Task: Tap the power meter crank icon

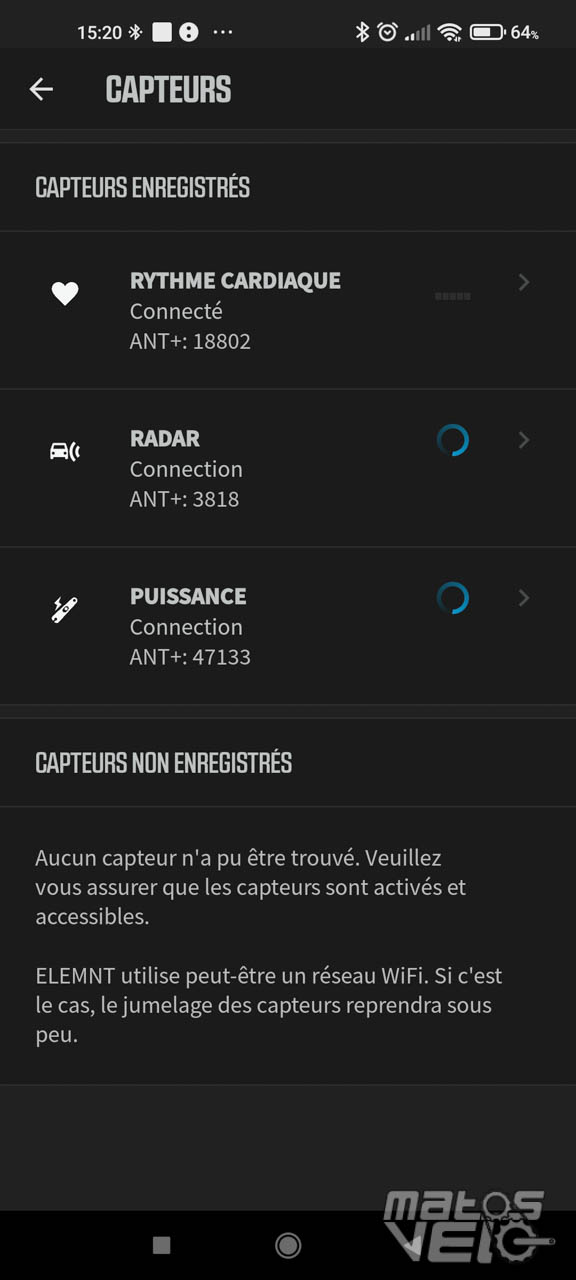Action: [x=65, y=609]
